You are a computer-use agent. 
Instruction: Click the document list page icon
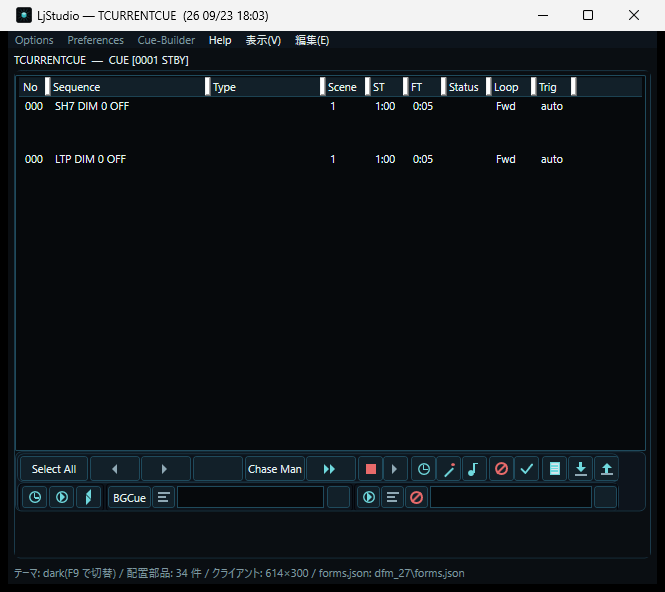[x=554, y=469]
